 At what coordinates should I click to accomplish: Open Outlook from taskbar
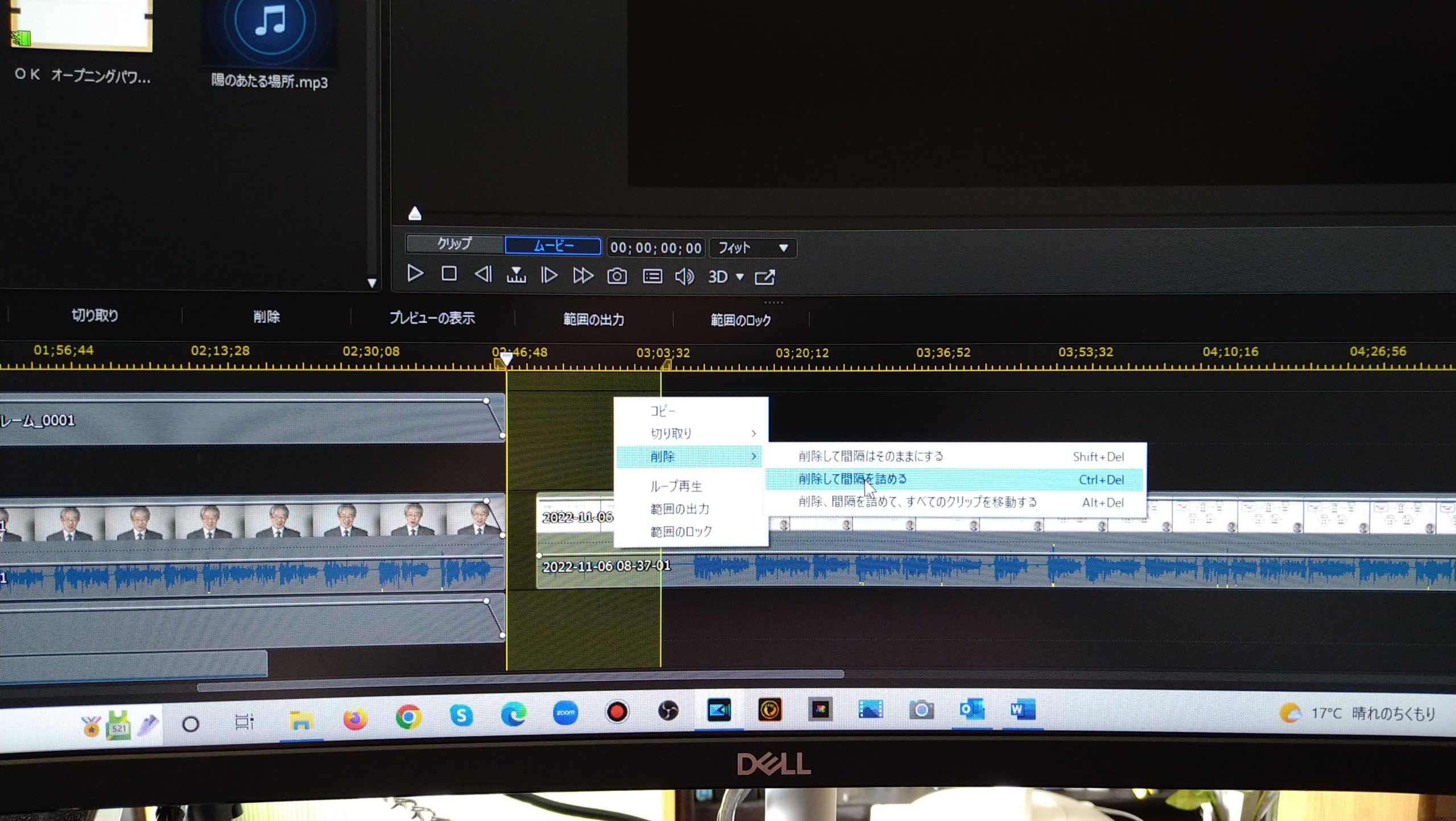pyautogui.click(x=971, y=709)
